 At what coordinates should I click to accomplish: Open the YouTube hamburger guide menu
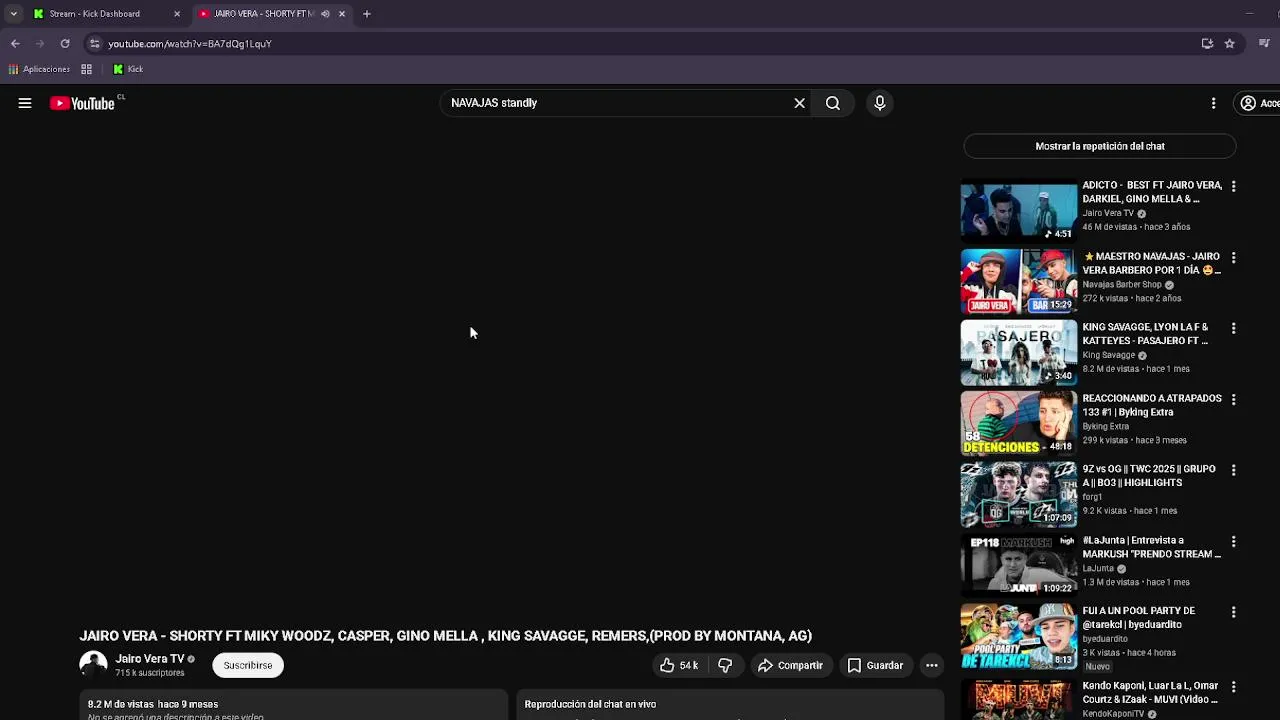(x=25, y=103)
